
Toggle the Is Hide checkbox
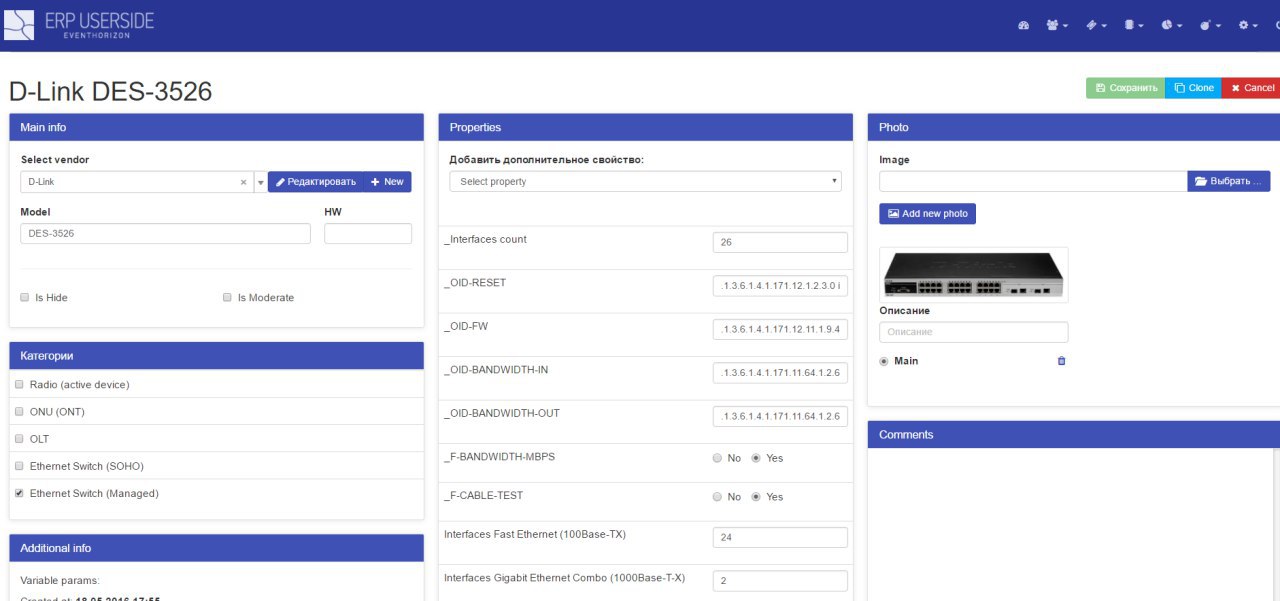[x=25, y=297]
